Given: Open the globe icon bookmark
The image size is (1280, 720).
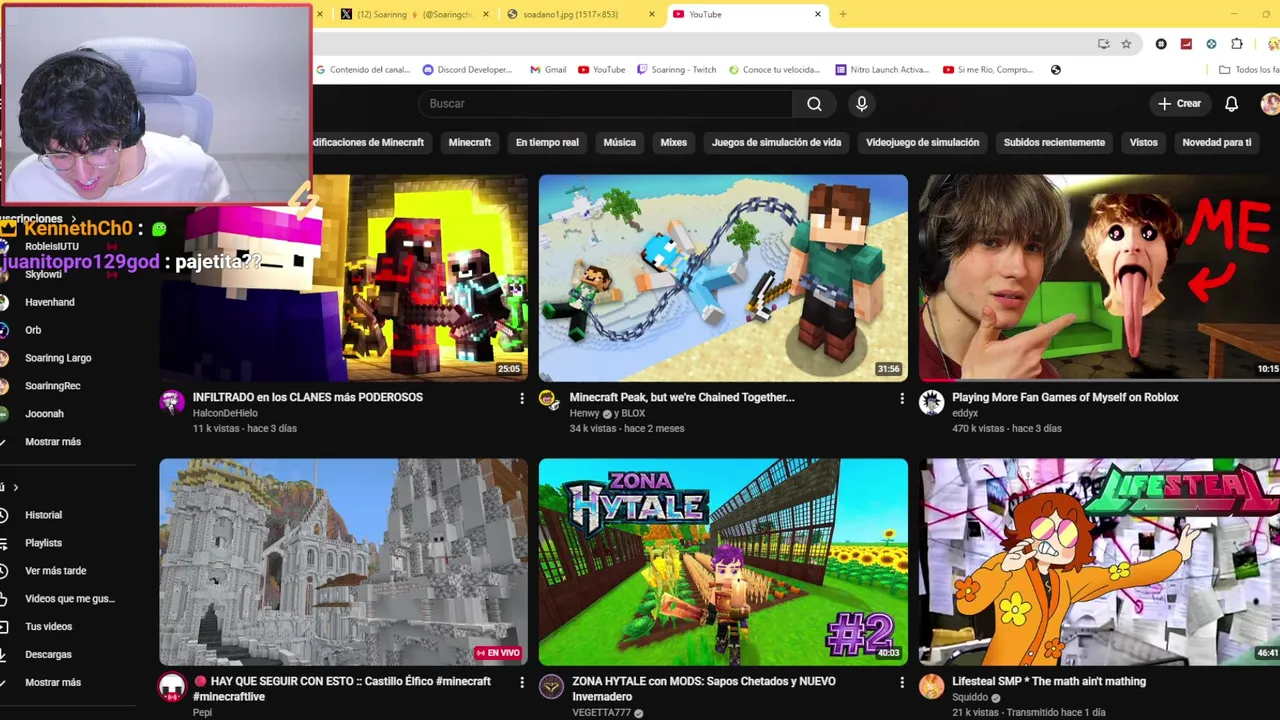Looking at the screenshot, I should (x=1055, y=70).
